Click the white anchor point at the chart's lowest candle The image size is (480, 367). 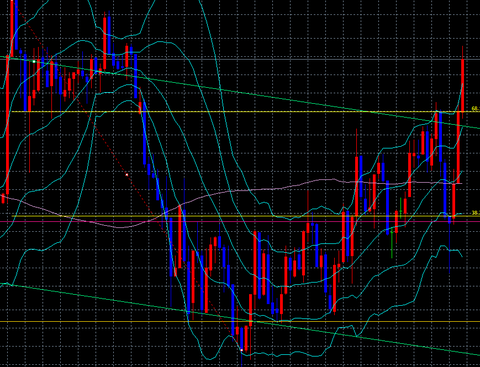pyautogui.click(x=242, y=350)
